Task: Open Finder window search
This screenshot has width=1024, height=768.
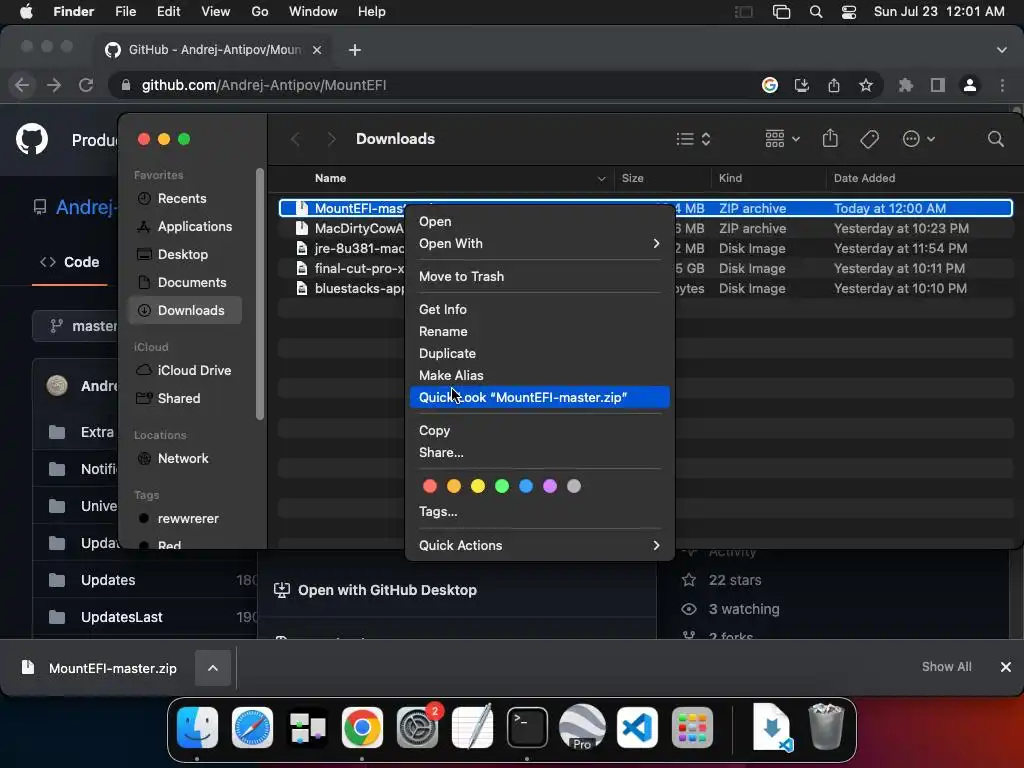Action: click(x=995, y=138)
